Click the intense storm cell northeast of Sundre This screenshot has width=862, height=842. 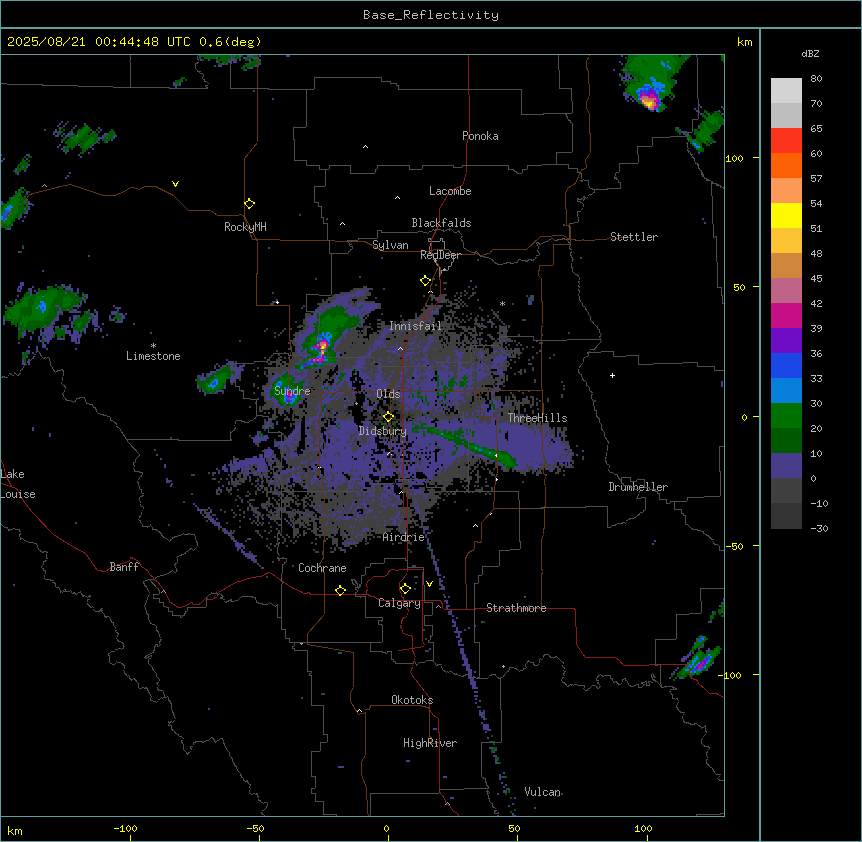(322, 347)
